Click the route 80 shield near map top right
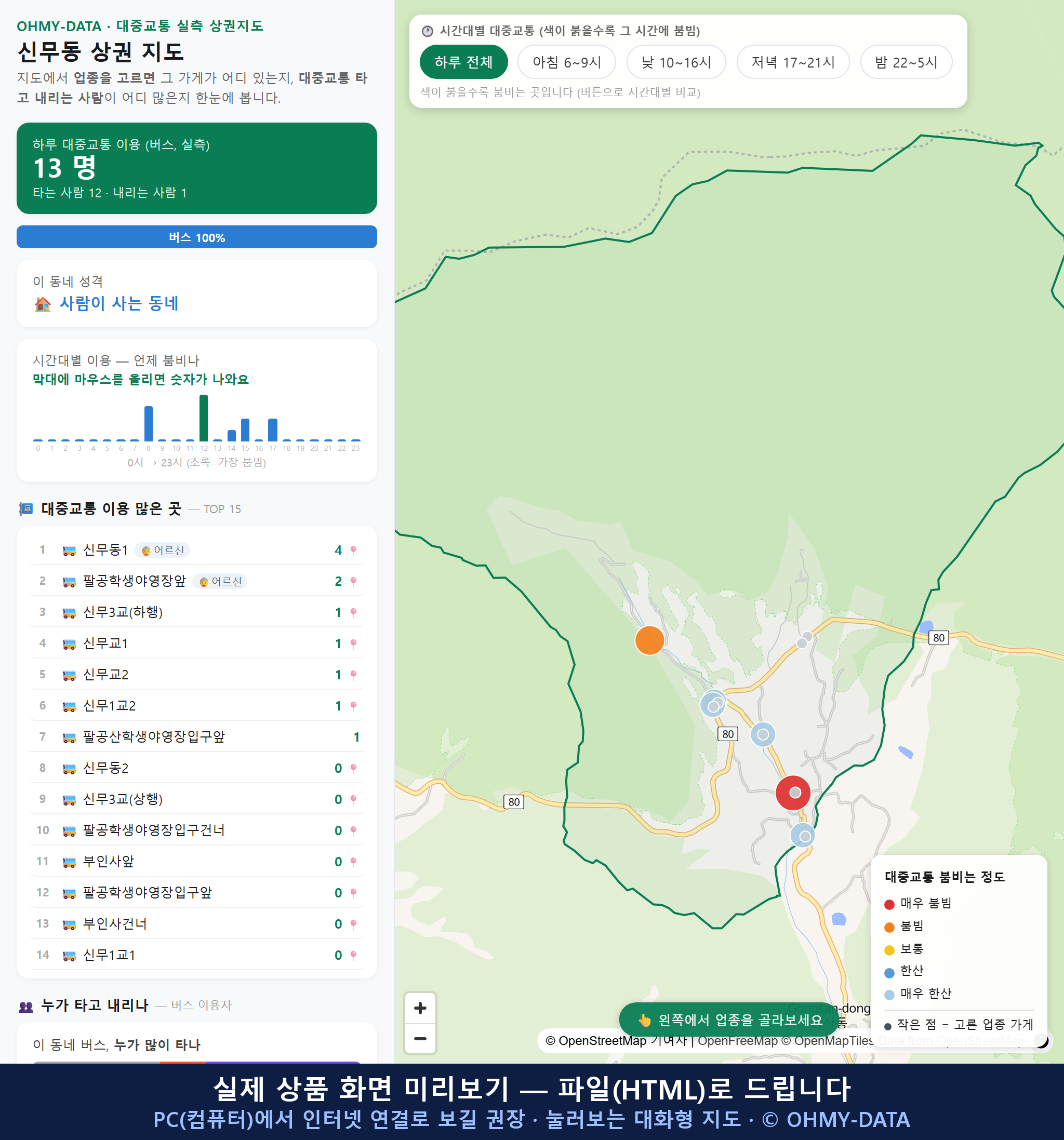The image size is (1064, 1140). [938, 638]
